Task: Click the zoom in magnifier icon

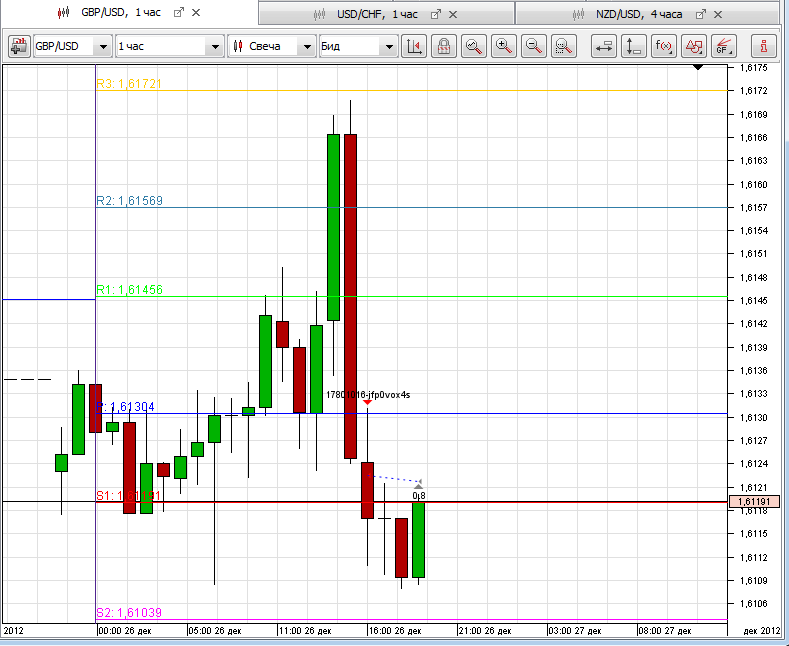Action: pos(504,46)
